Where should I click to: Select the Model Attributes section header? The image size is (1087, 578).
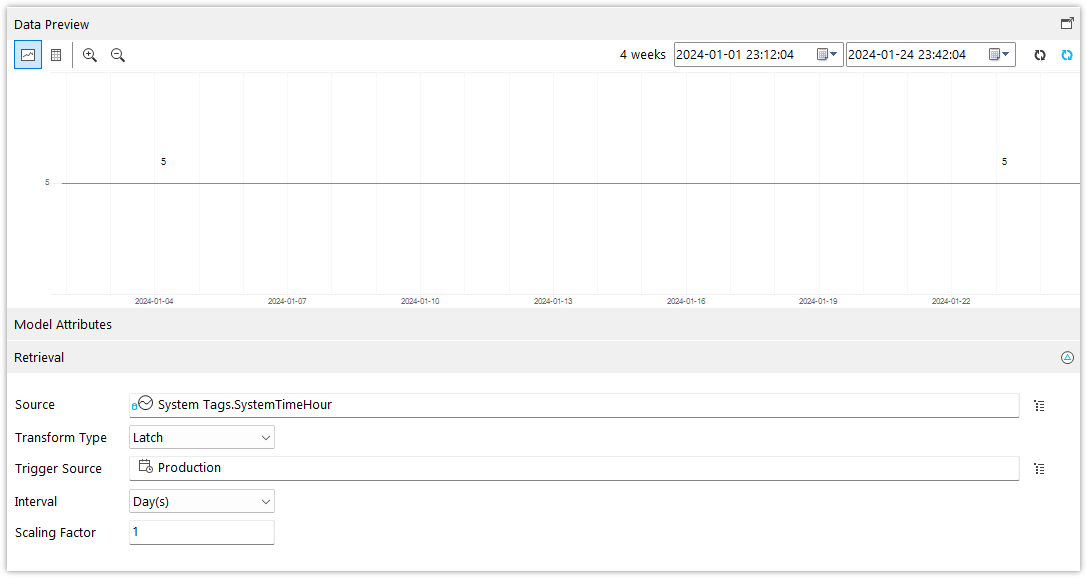[x=62, y=324]
